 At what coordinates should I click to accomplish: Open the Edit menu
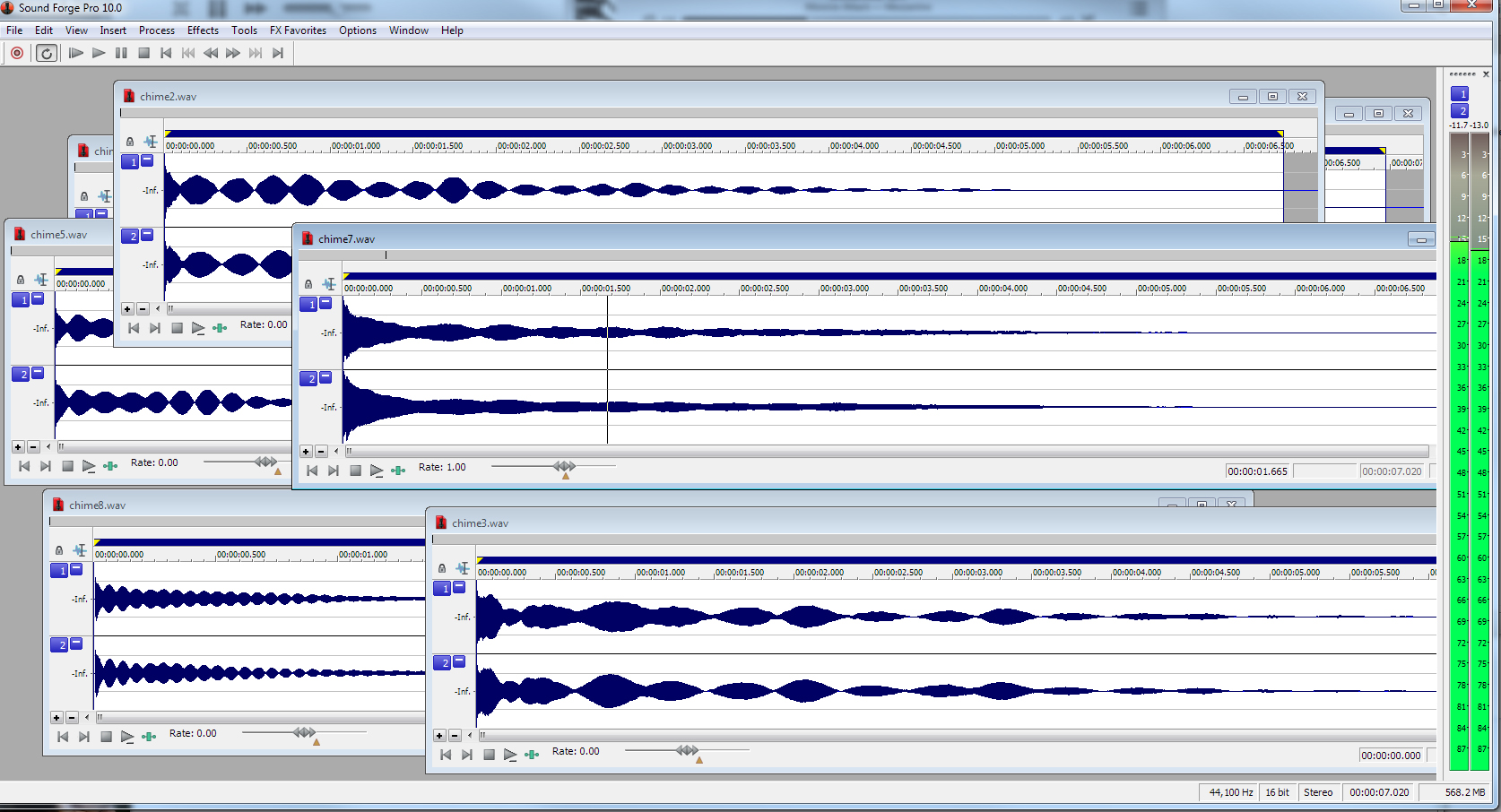44,30
